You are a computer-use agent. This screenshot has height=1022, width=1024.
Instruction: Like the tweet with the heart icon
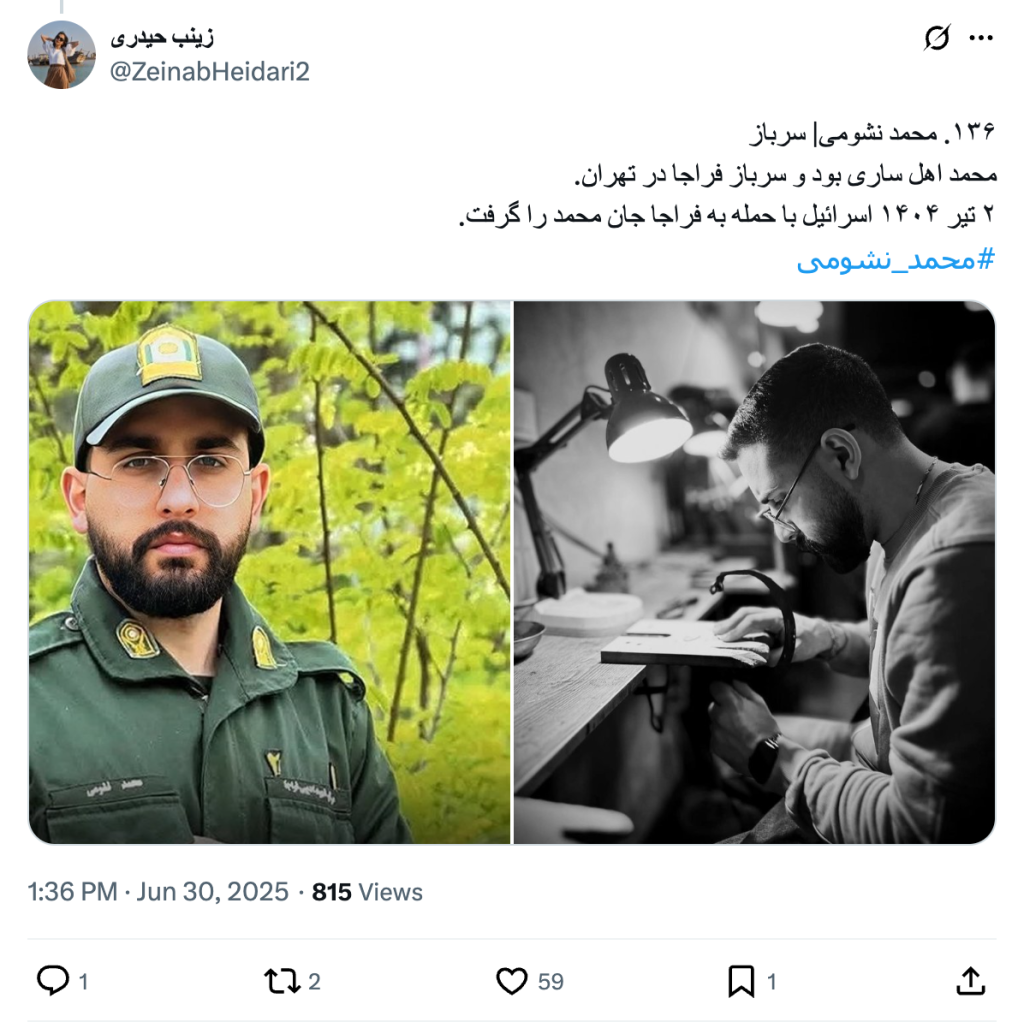click(x=511, y=981)
